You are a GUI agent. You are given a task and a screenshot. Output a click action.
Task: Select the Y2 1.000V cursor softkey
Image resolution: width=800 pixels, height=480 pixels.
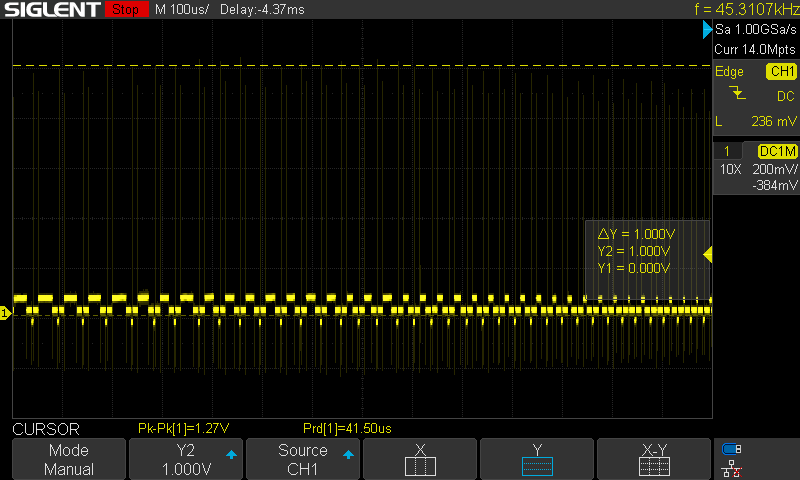186,459
